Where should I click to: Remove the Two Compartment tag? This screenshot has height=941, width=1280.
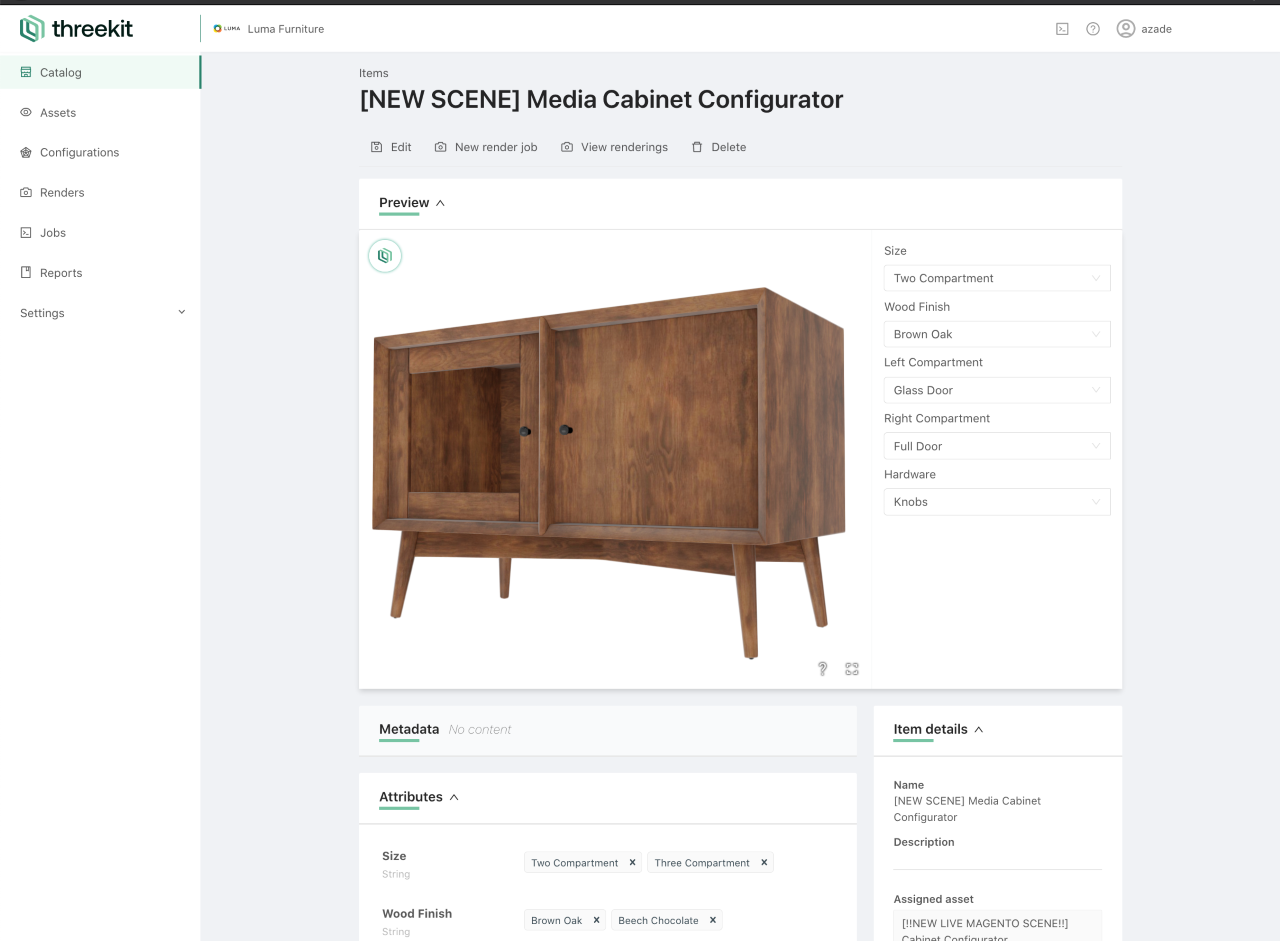[x=632, y=862]
